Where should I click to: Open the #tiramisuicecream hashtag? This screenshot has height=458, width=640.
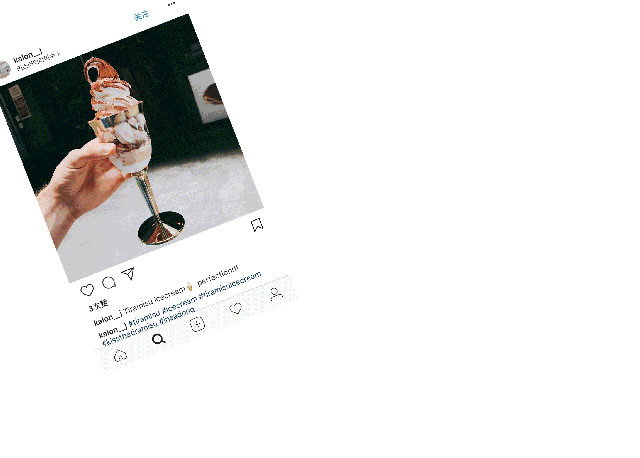point(230,284)
